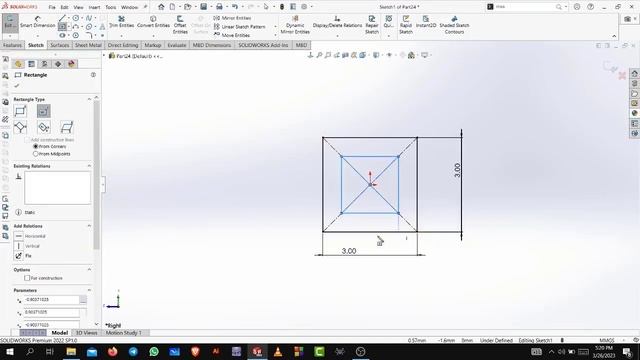Image resolution: width=640 pixels, height=360 pixels.
Task: Select the Circle sketch tool
Action: (x=76, y=18)
